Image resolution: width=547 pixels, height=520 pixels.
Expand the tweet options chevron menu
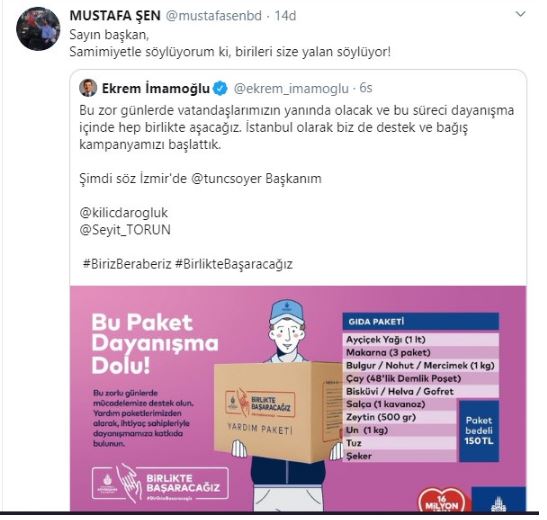[520, 14]
